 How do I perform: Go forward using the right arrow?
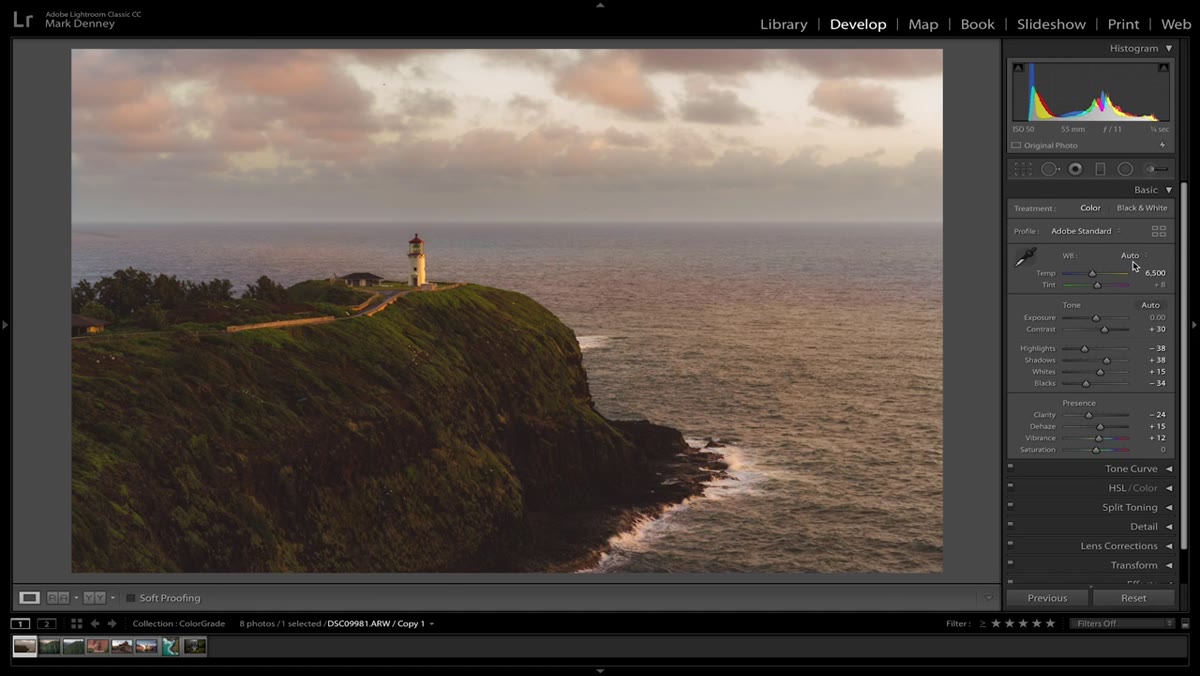[x=112, y=624]
